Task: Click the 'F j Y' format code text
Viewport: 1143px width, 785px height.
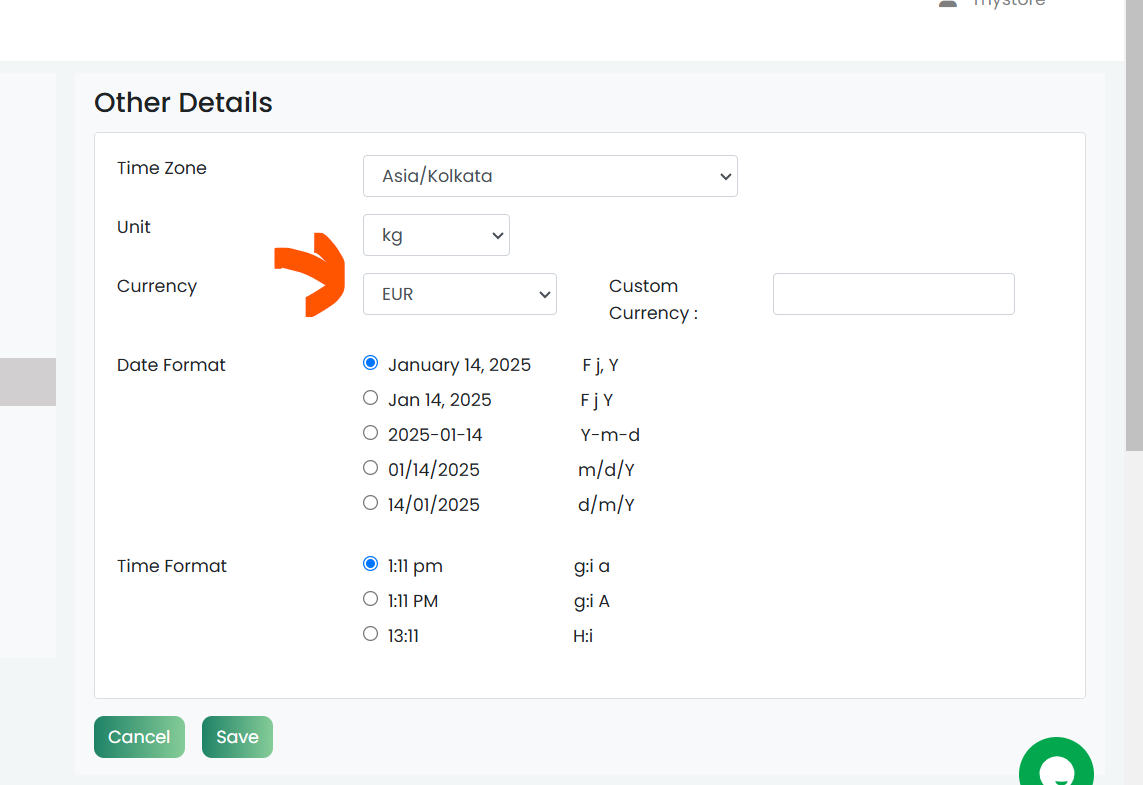Action: click(597, 400)
